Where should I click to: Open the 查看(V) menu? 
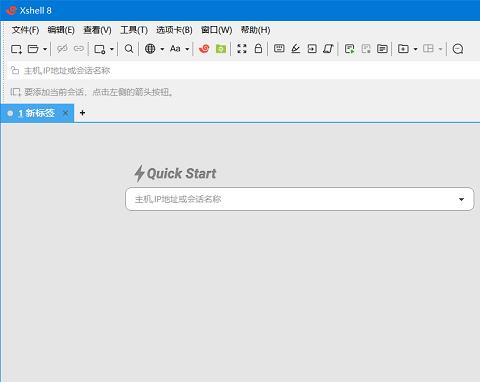coord(97,30)
